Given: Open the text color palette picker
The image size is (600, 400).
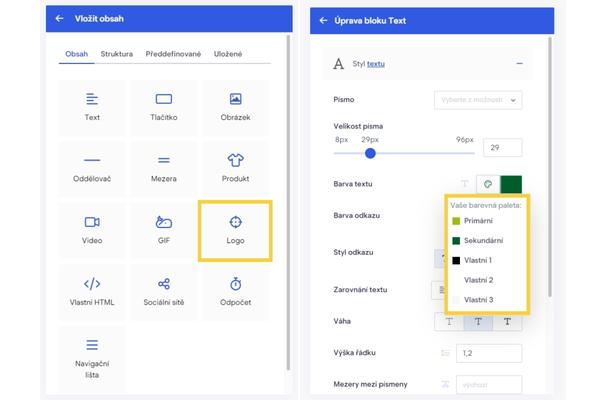Looking at the screenshot, I should [x=488, y=184].
